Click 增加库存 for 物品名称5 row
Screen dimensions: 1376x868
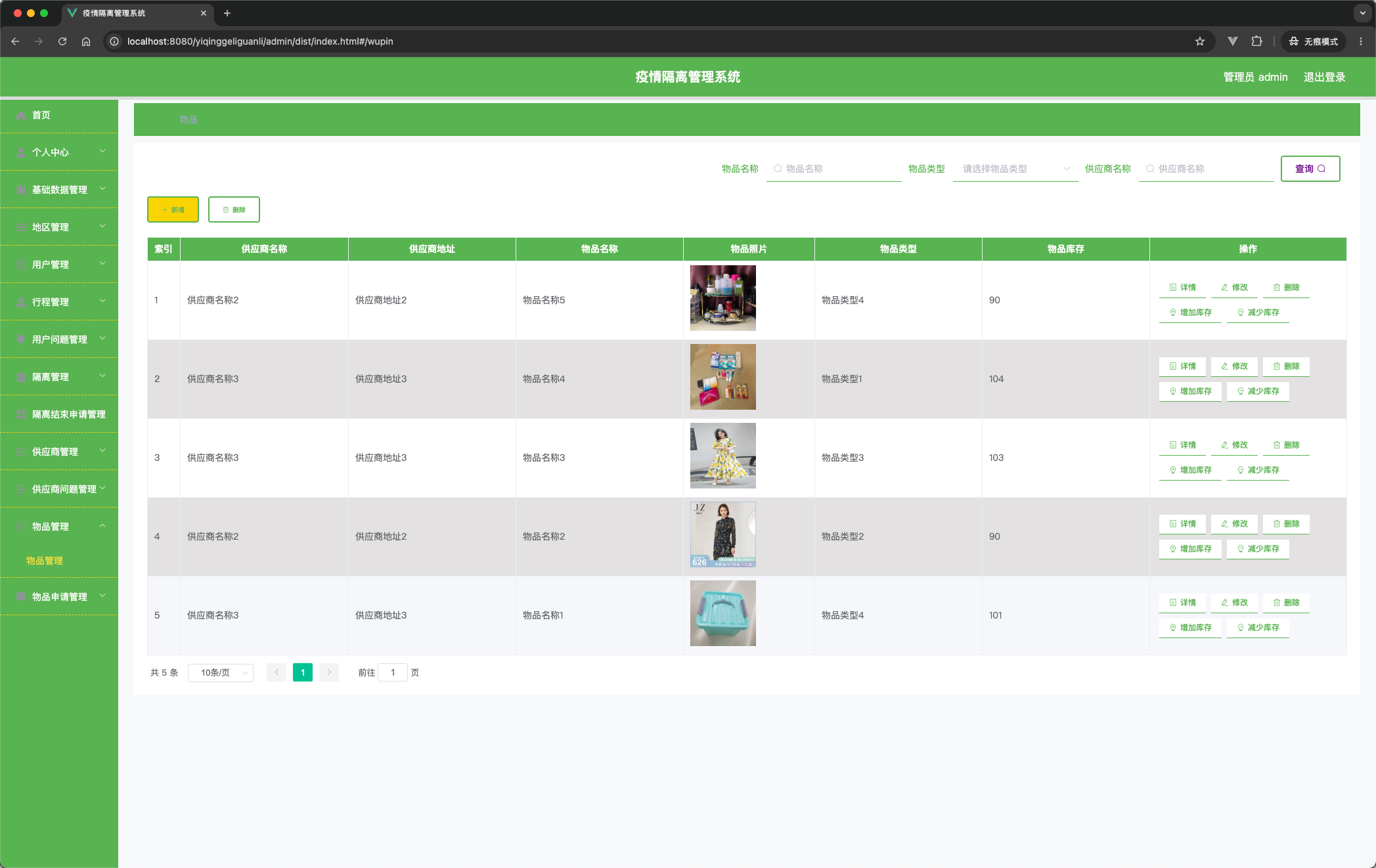point(1190,313)
